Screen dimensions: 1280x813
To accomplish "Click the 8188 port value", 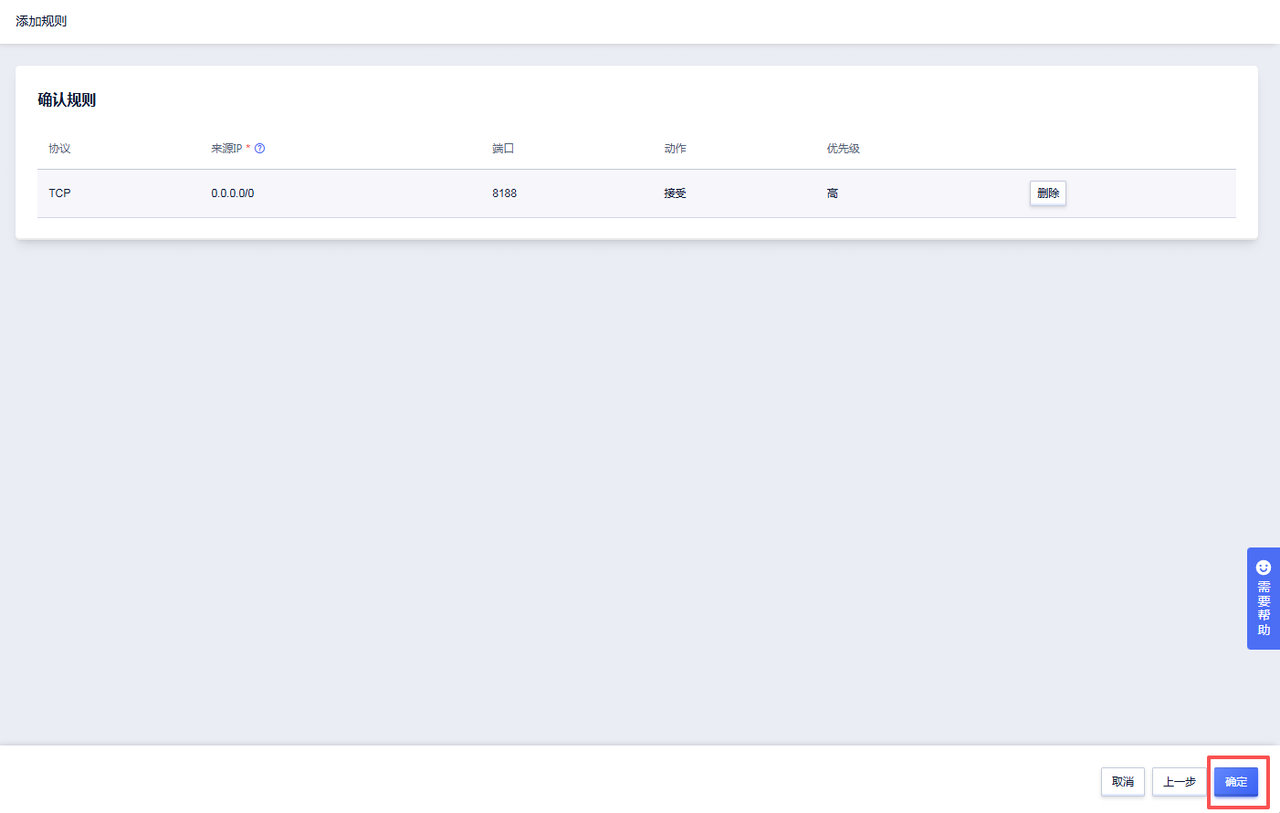I will click(504, 193).
